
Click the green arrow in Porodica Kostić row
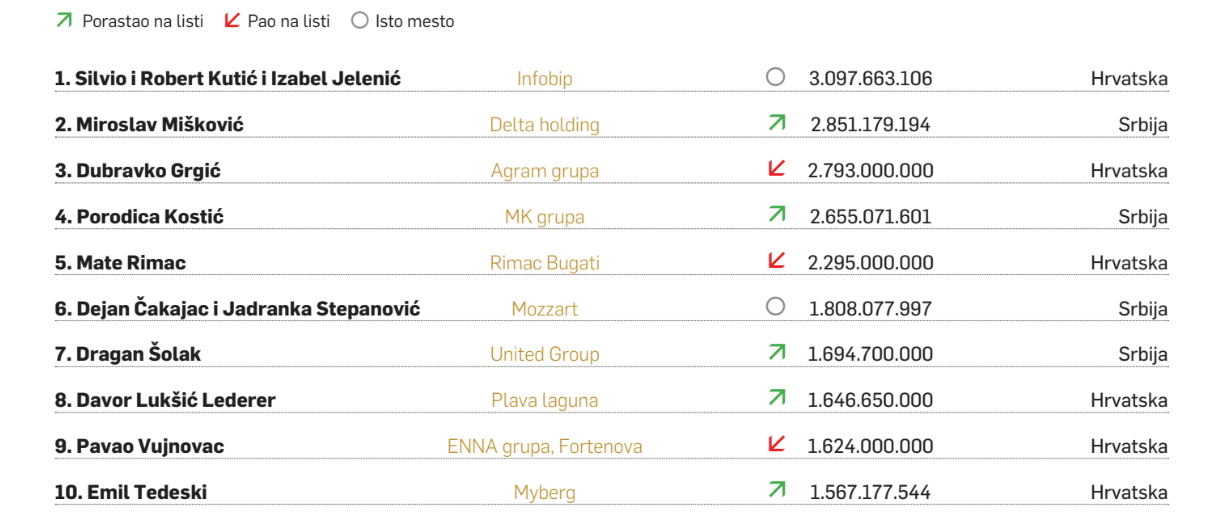pyautogui.click(x=776, y=214)
